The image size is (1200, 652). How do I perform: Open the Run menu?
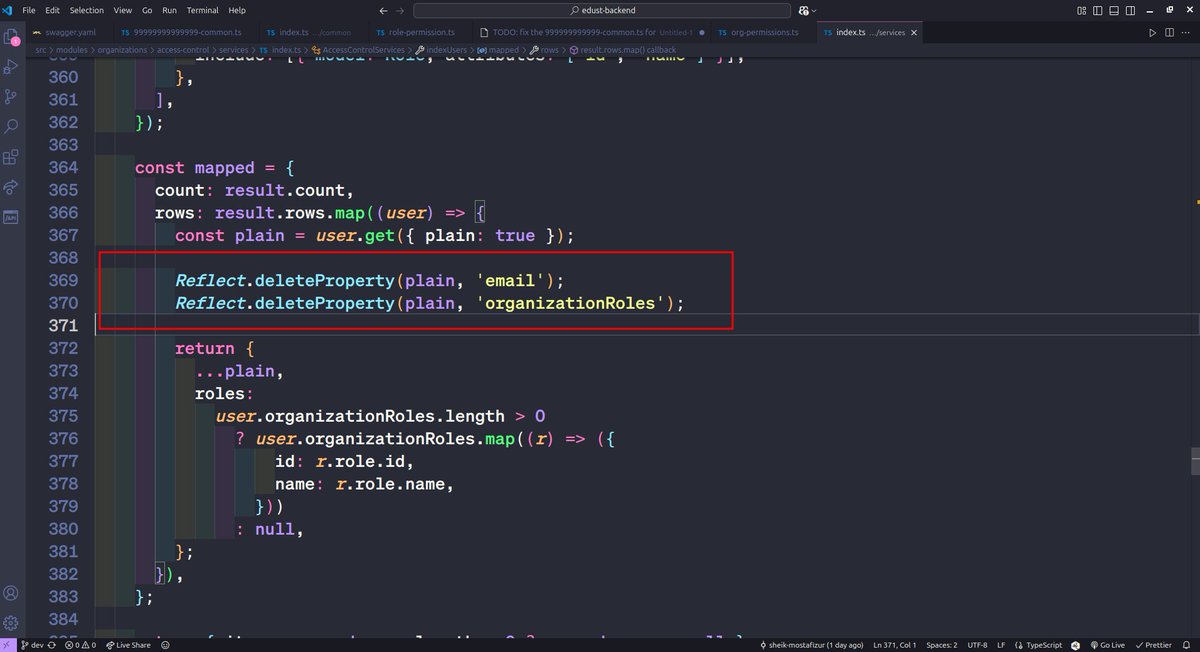170,10
